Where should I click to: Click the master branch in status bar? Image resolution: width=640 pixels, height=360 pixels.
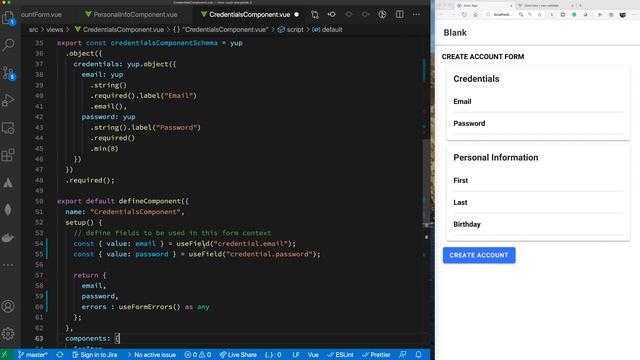[x=33, y=355]
